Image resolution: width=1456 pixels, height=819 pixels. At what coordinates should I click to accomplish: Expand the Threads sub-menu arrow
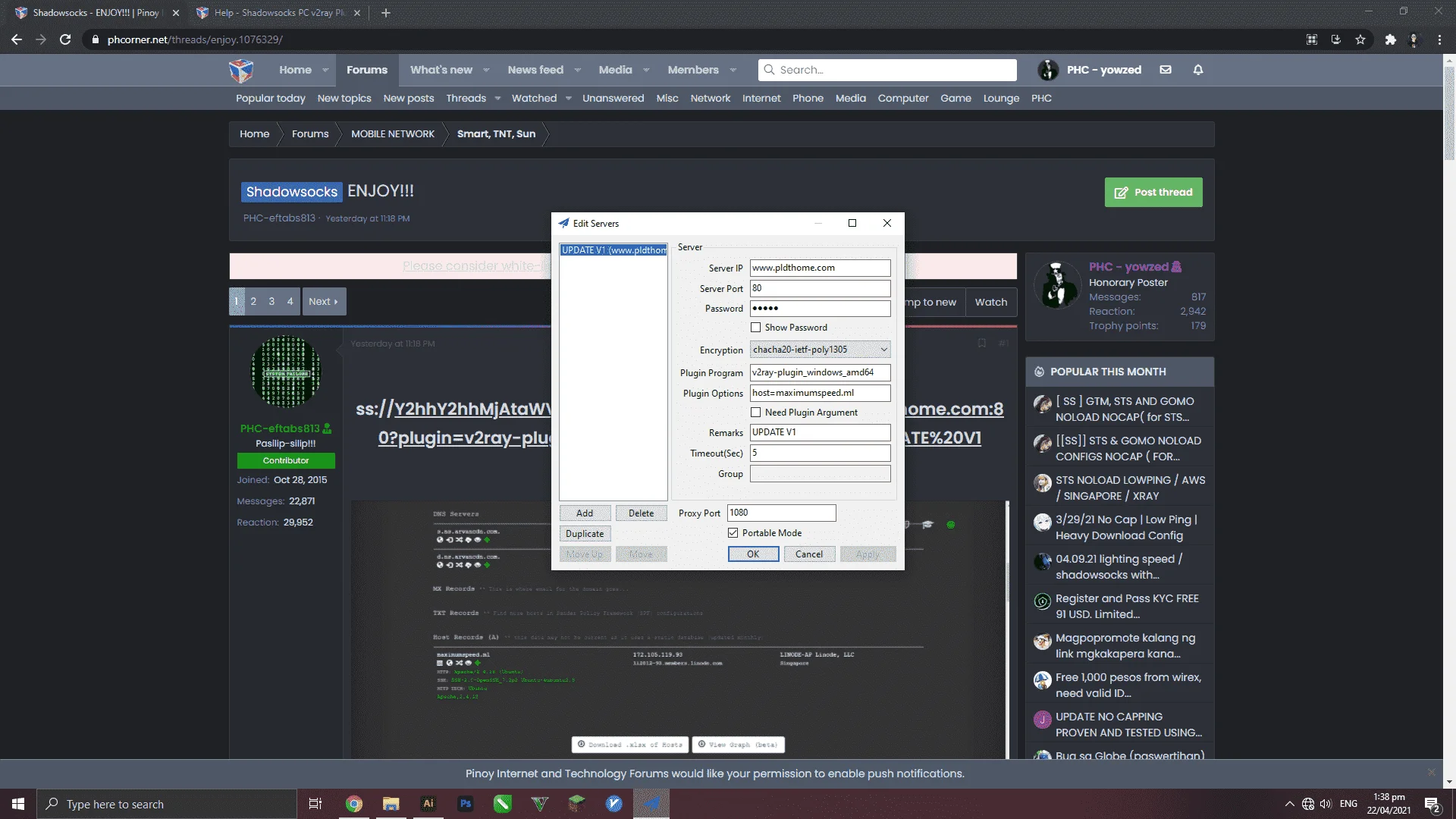pyautogui.click(x=497, y=99)
